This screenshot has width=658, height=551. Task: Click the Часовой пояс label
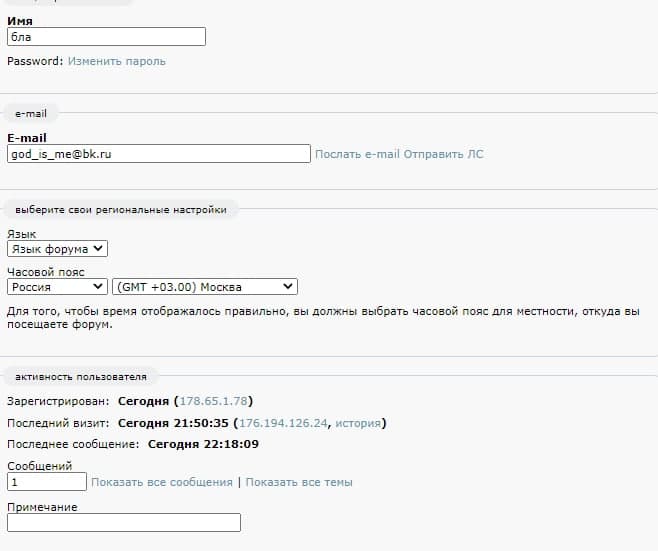click(46, 272)
